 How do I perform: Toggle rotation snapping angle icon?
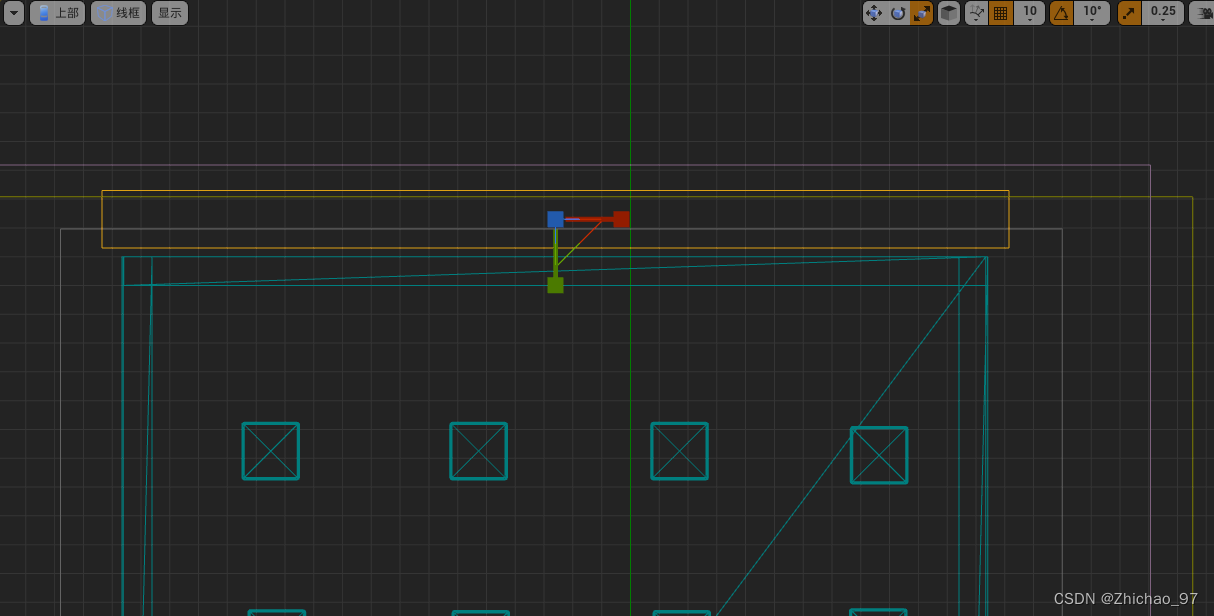(1062, 13)
